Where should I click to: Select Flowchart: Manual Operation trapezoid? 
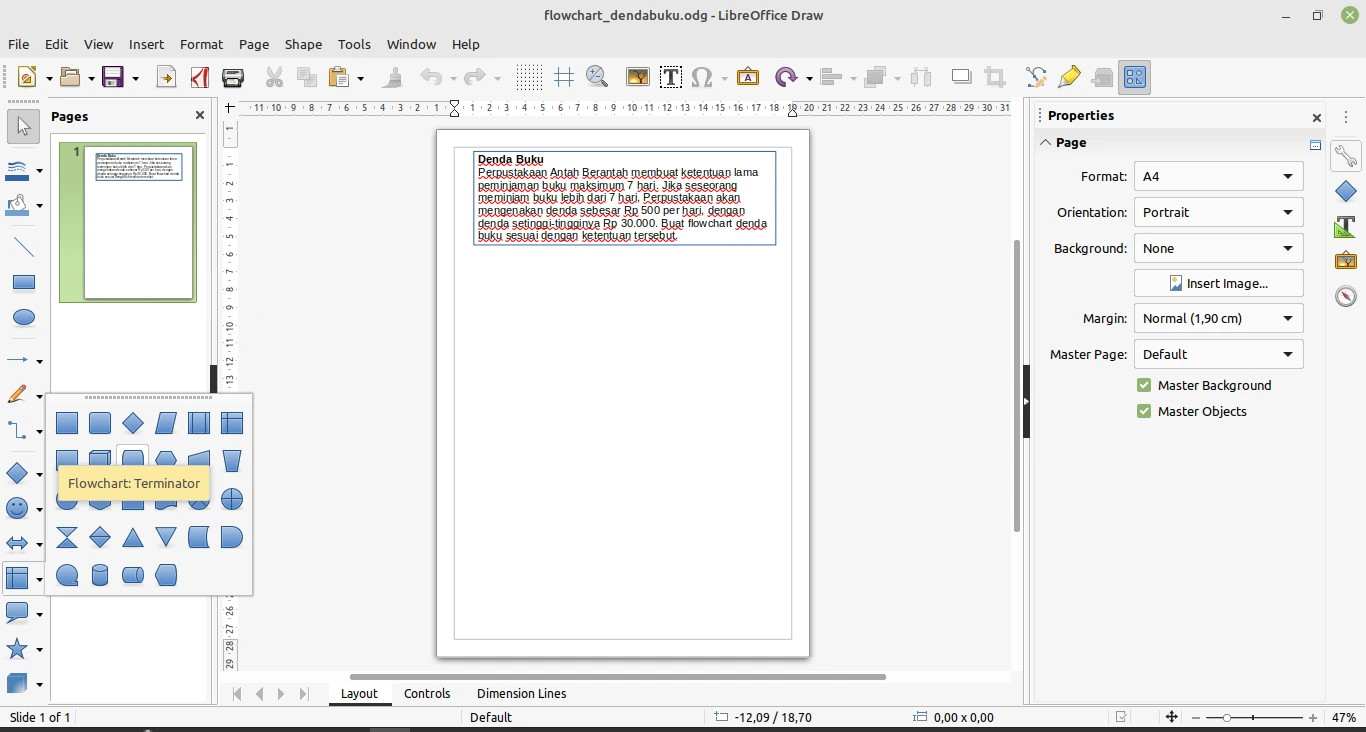(x=232, y=460)
